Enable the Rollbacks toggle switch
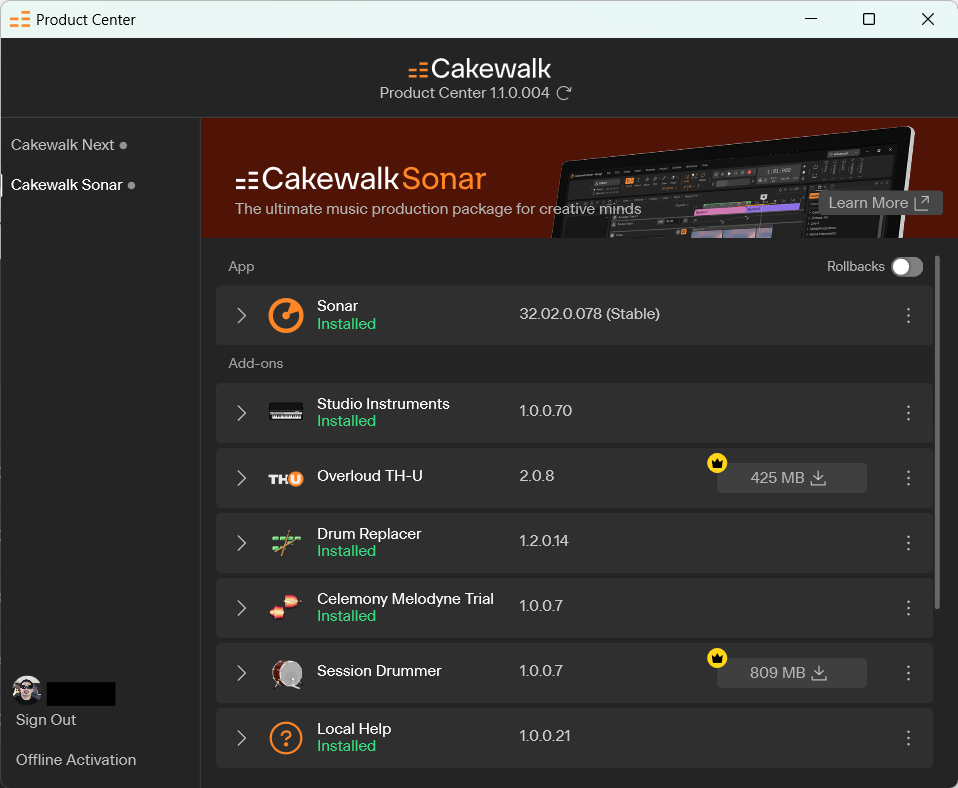This screenshot has width=958, height=788. tap(907, 267)
